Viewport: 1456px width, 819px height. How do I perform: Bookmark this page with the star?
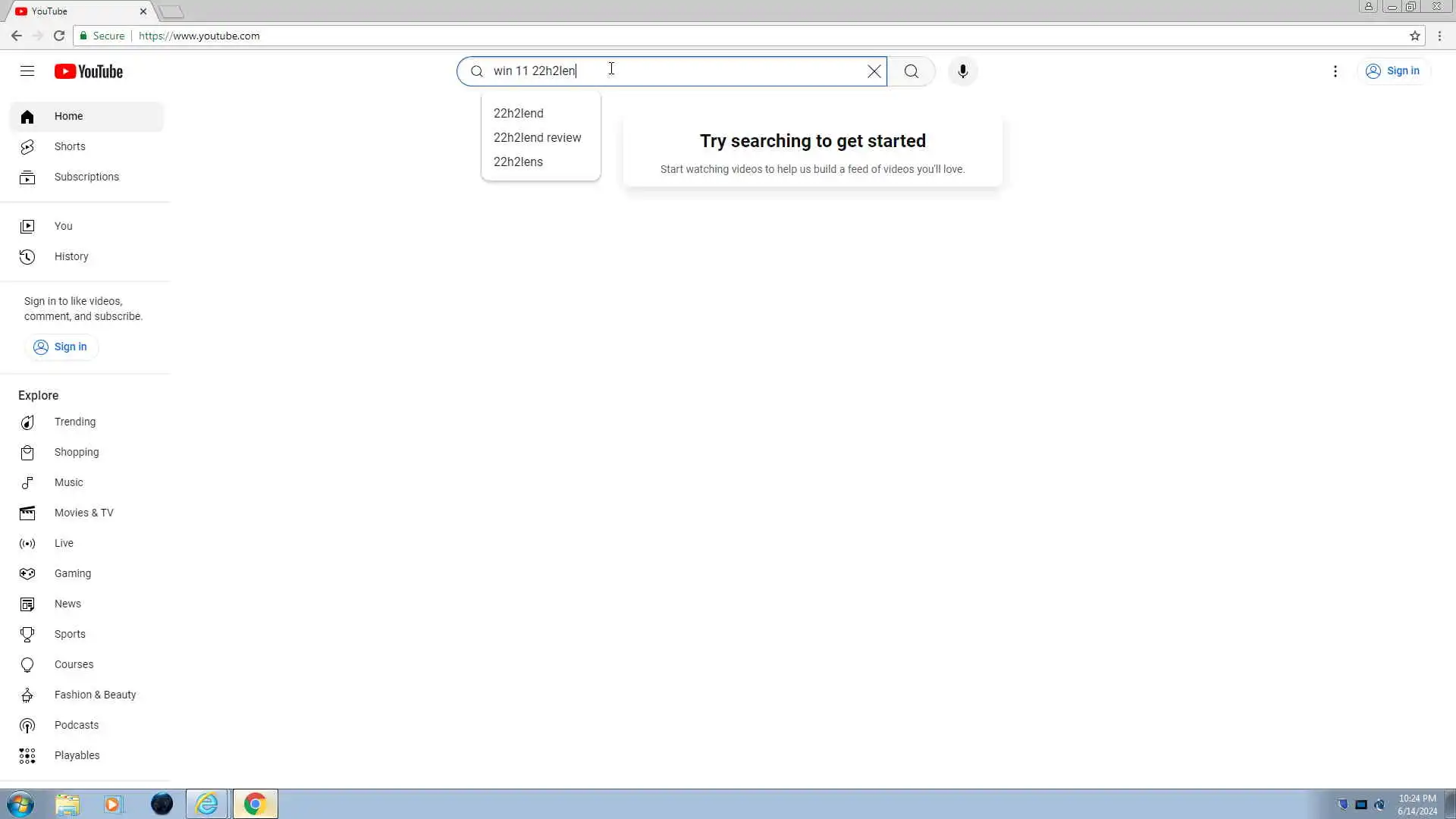tap(1414, 36)
